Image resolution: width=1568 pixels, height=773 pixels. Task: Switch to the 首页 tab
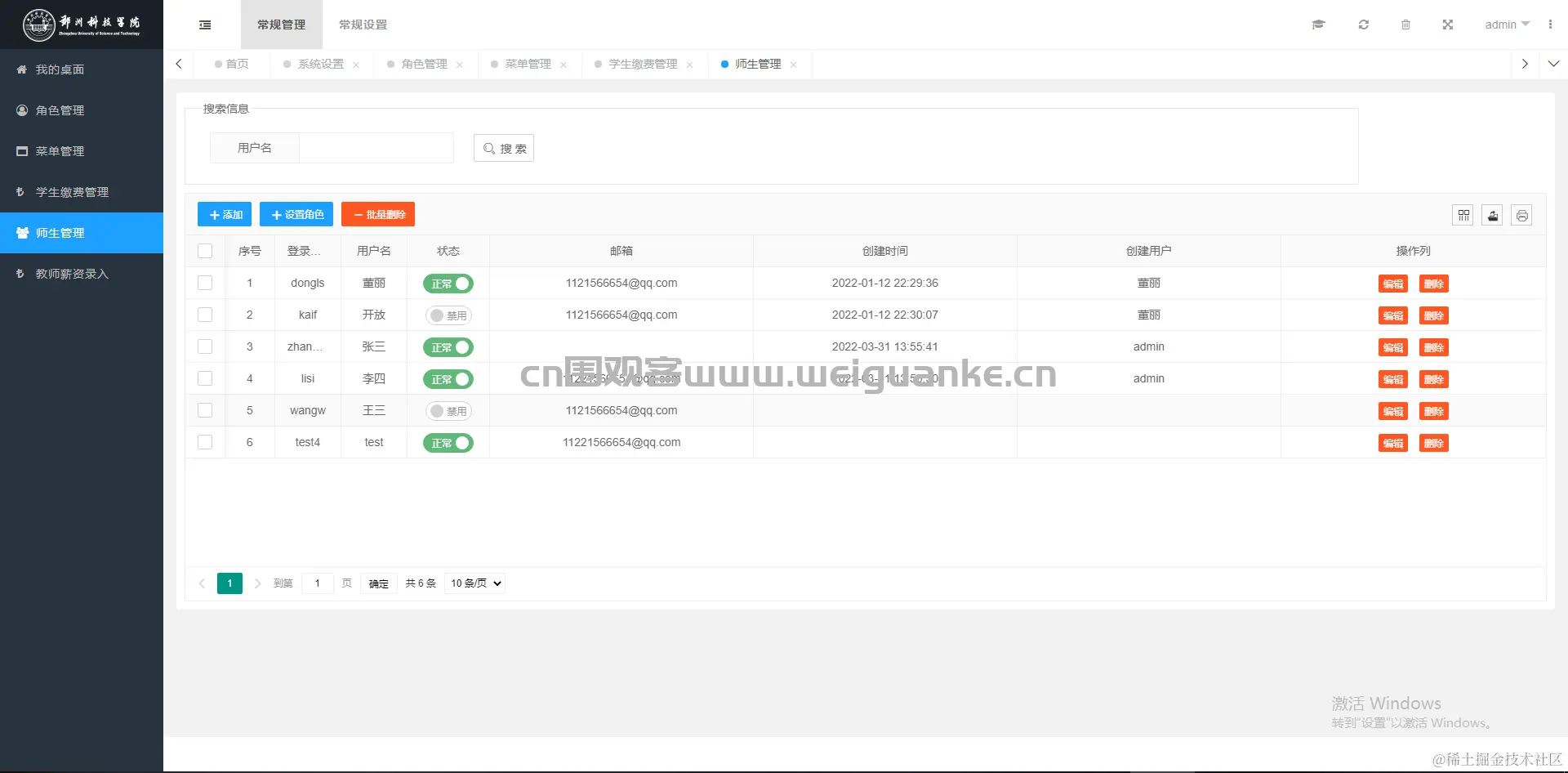tap(232, 64)
